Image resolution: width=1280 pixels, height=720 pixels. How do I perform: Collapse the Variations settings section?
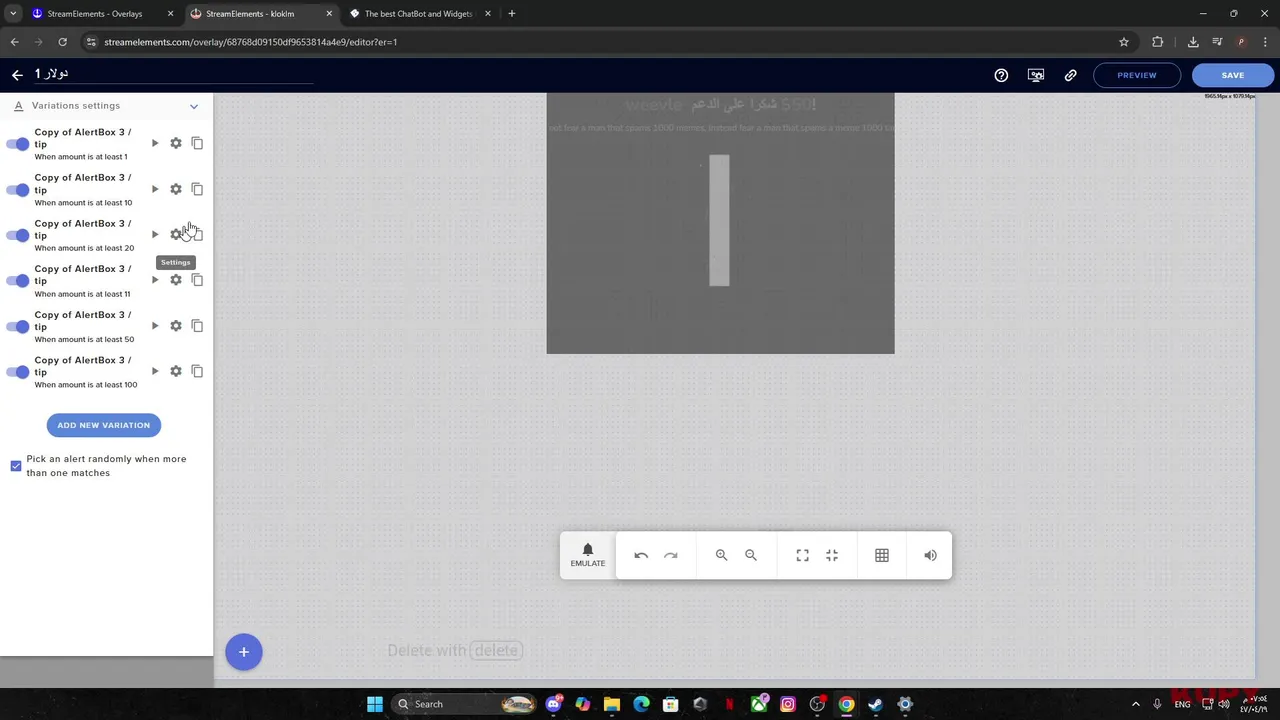tap(194, 106)
